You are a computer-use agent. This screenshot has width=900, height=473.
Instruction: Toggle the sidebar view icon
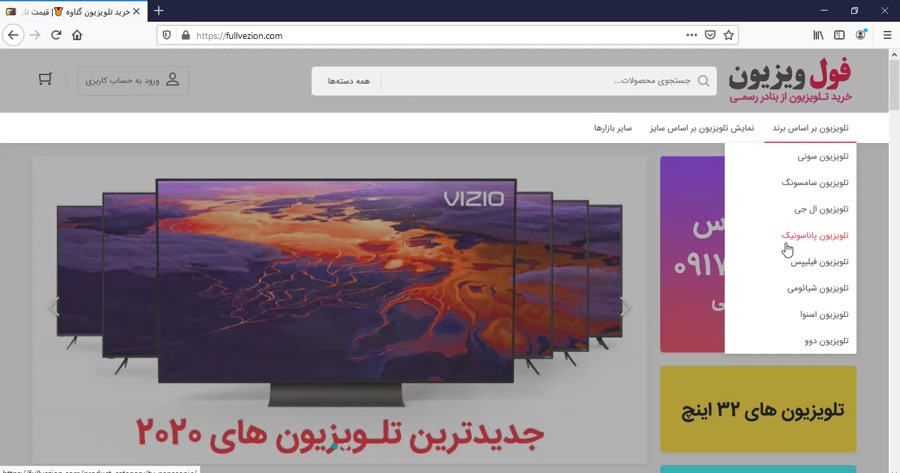coord(839,35)
